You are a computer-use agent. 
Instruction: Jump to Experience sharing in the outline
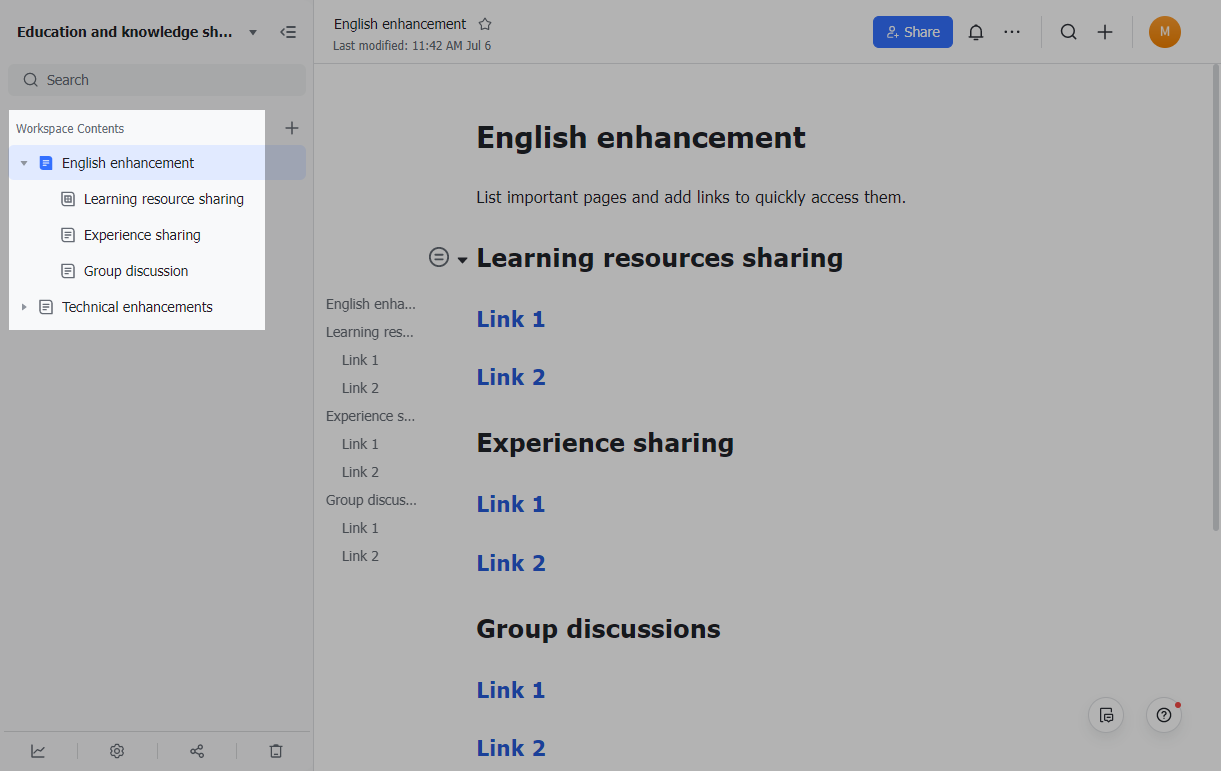[370, 416]
